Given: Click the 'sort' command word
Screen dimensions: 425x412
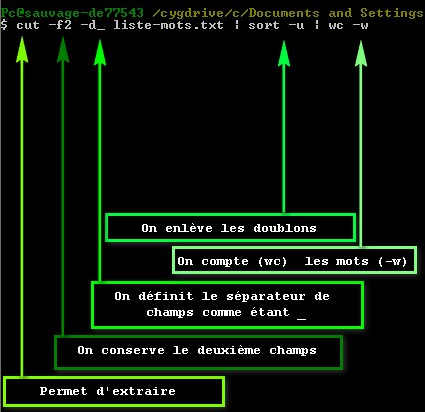Looking at the screenshot, I should [x=264, y=26].
